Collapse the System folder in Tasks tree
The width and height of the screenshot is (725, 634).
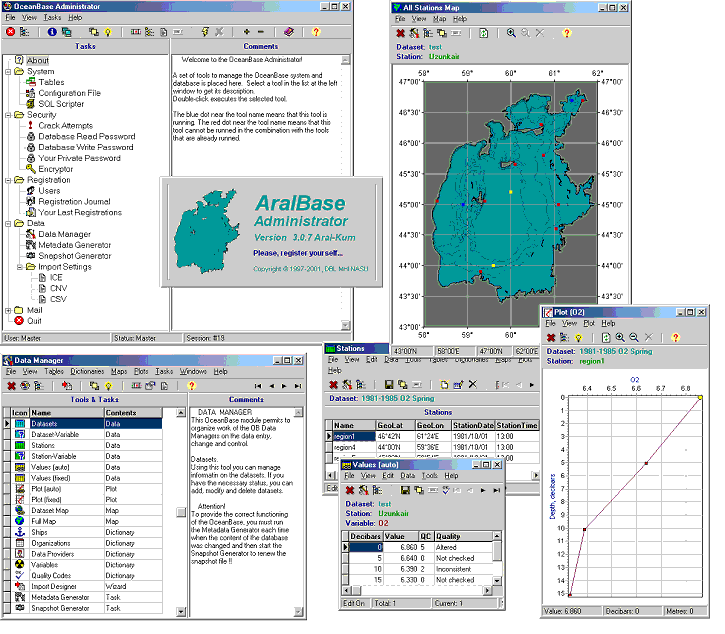coord(8,72)
